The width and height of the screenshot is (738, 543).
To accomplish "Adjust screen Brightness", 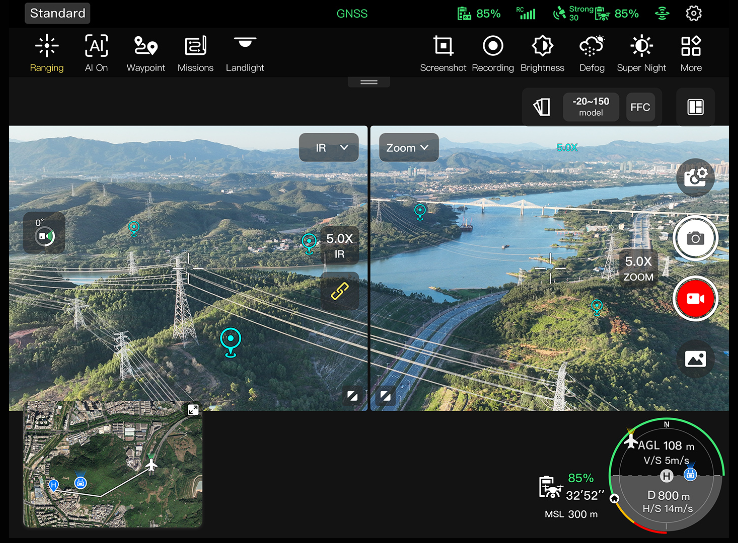I will 542,53.
